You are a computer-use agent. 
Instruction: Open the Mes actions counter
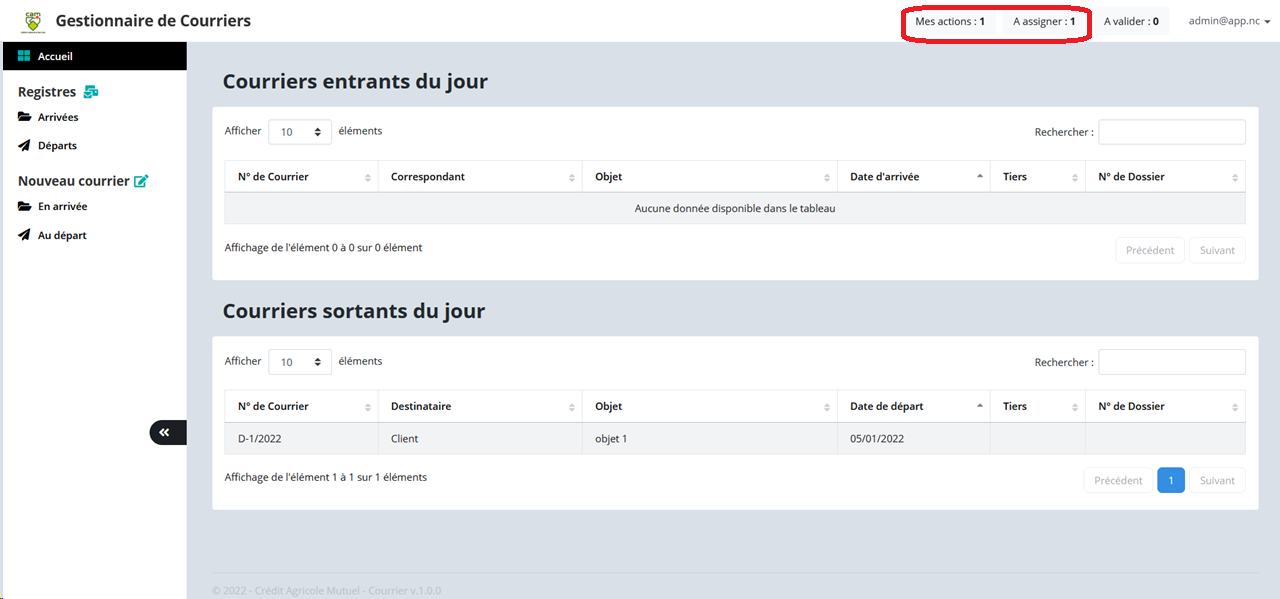(x=950, y=21)
